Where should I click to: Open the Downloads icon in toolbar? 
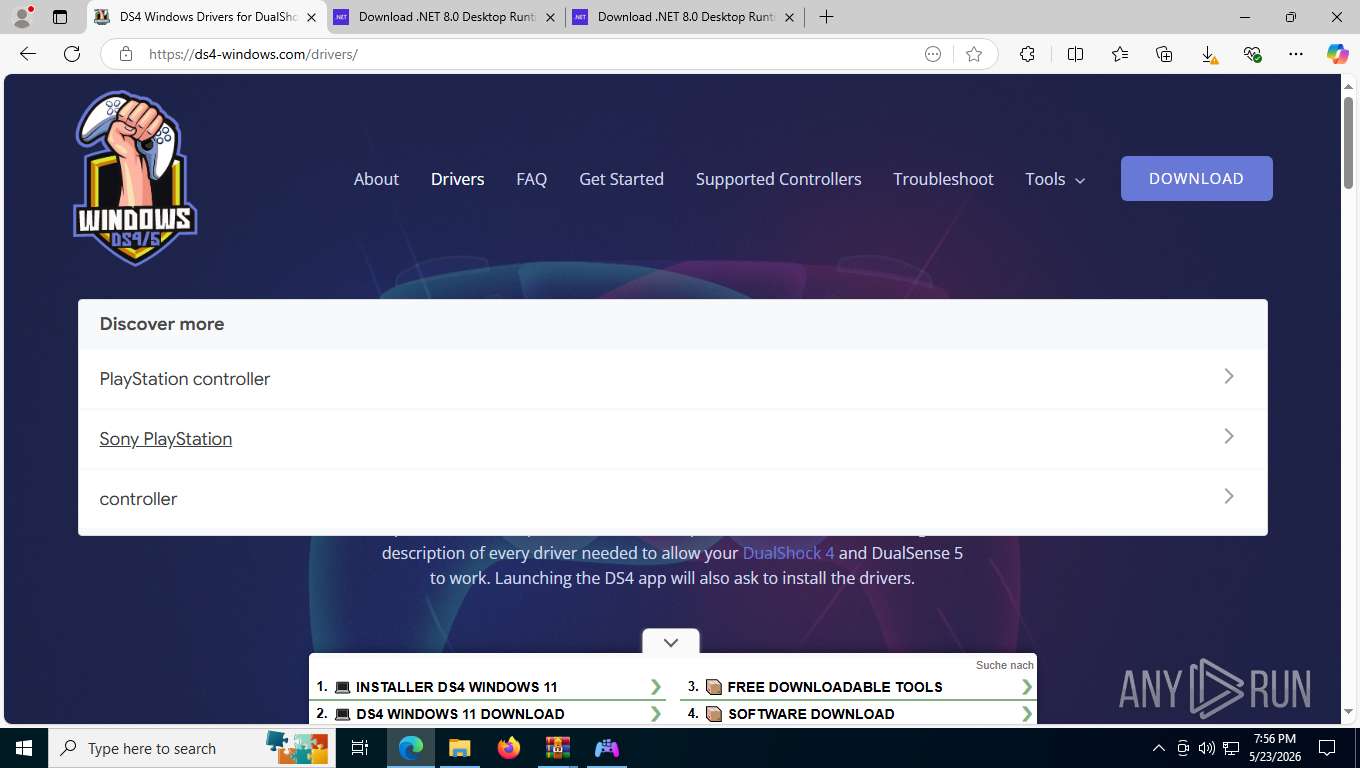point(1208,54)
